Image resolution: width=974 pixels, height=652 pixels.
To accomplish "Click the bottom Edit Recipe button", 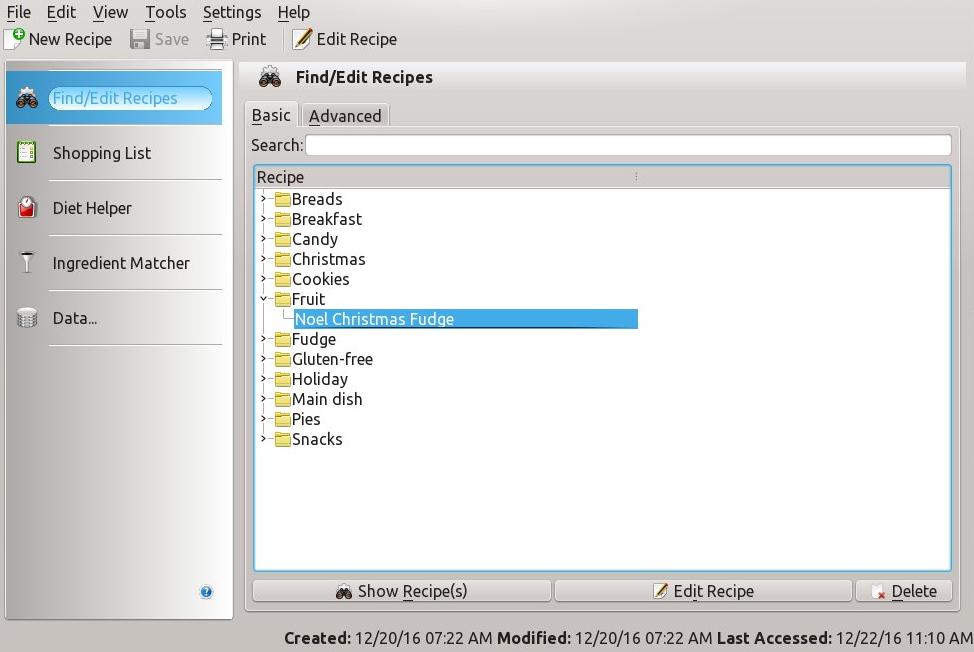I will tap(703, 591).
